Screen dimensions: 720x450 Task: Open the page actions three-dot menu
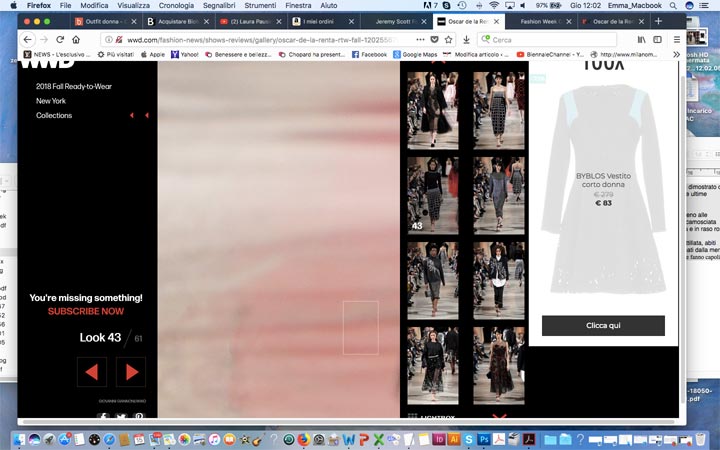pyautogui.click(x=420, y=39)
